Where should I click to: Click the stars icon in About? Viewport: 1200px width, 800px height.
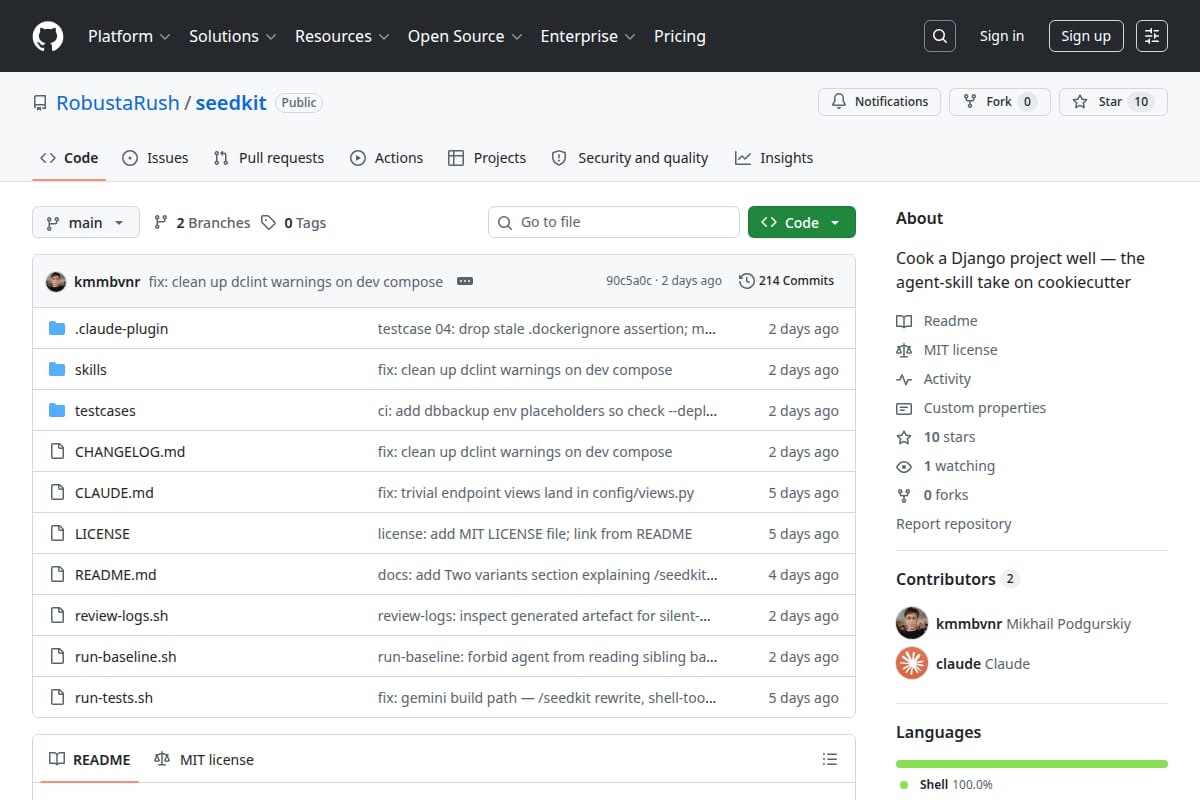click(904, 437)
